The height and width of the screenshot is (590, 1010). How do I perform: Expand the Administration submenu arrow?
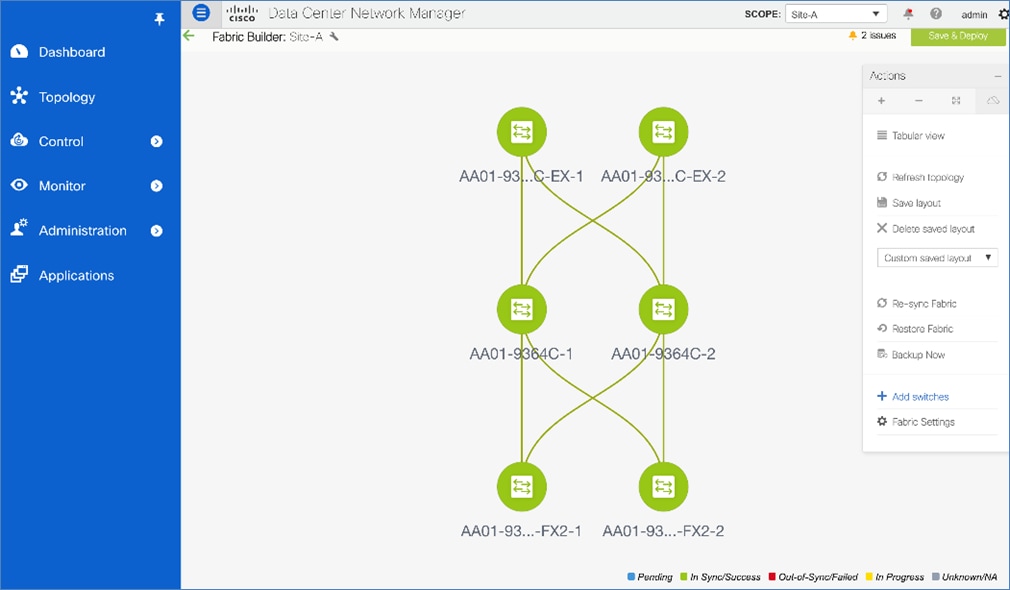click(157, 231)
